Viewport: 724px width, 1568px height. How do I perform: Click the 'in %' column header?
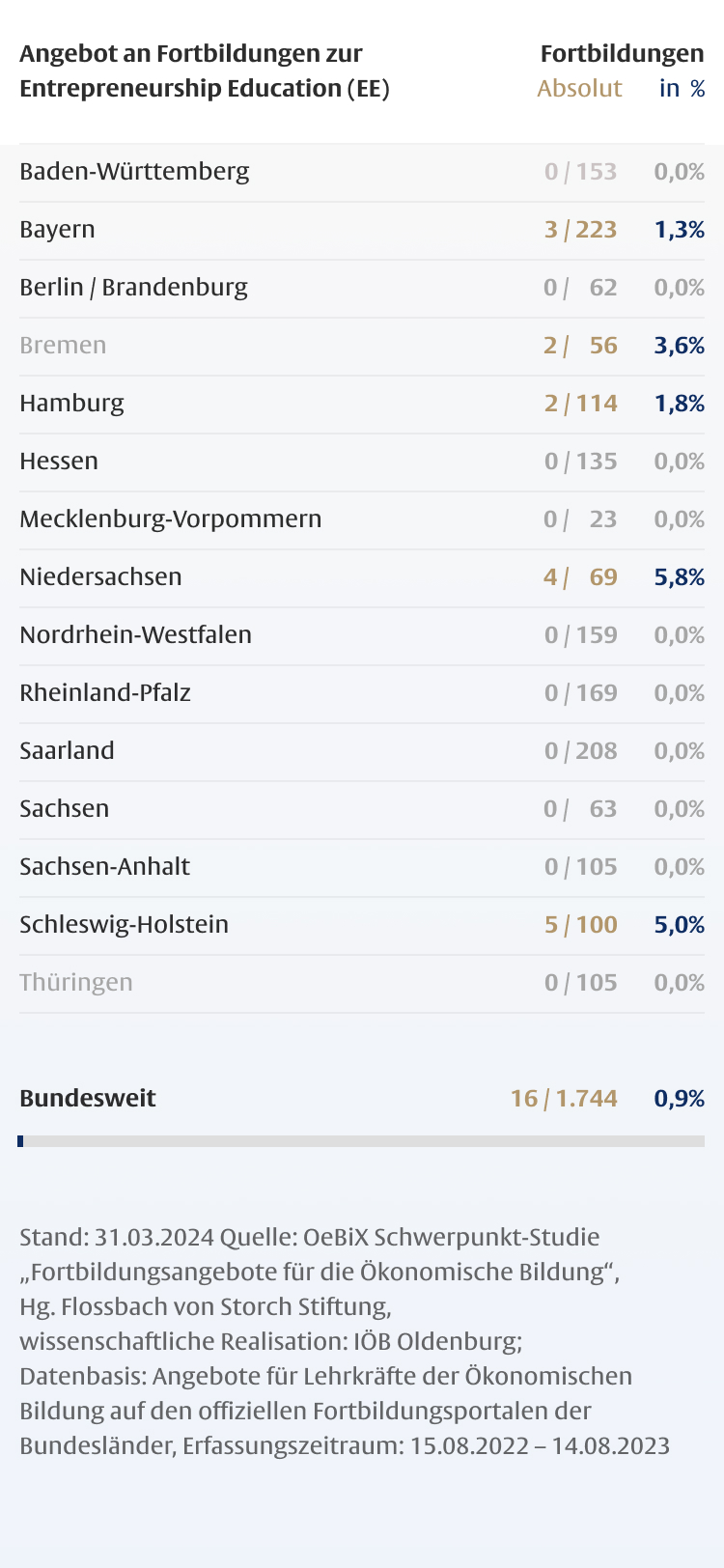[x=682, y=89]
